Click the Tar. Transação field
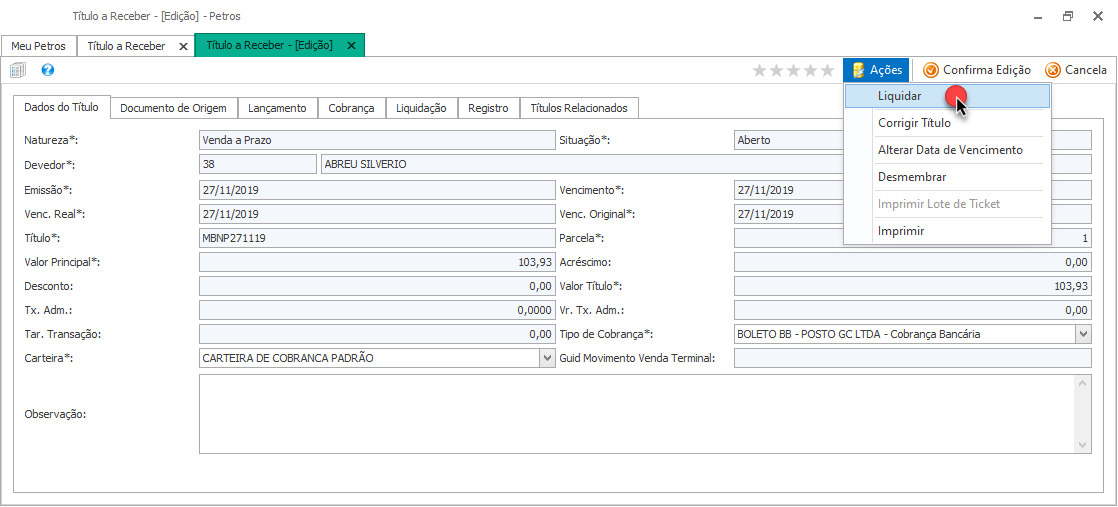This screenshot has height=507, width=1118. [x=377, y=334]
